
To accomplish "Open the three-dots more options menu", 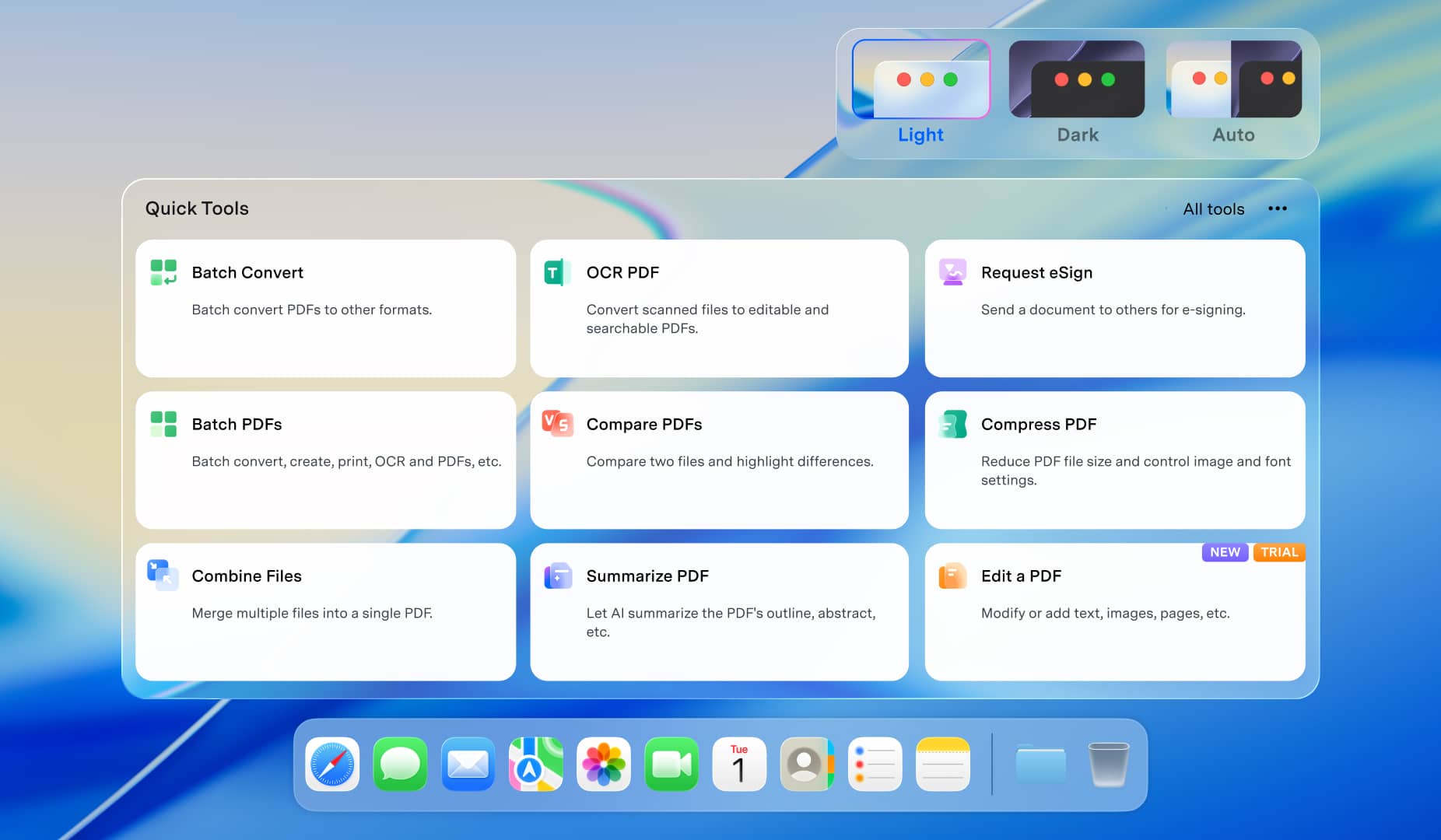I will [x=1278, y=208].
